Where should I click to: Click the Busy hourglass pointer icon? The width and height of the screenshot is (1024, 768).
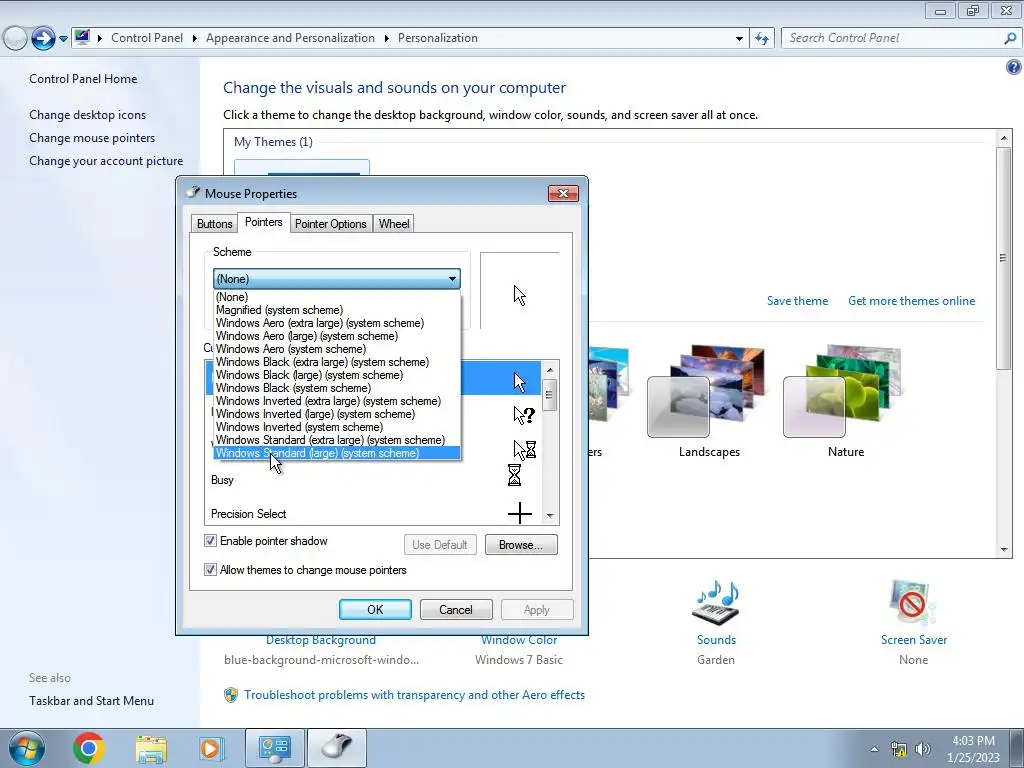[515, 475]
